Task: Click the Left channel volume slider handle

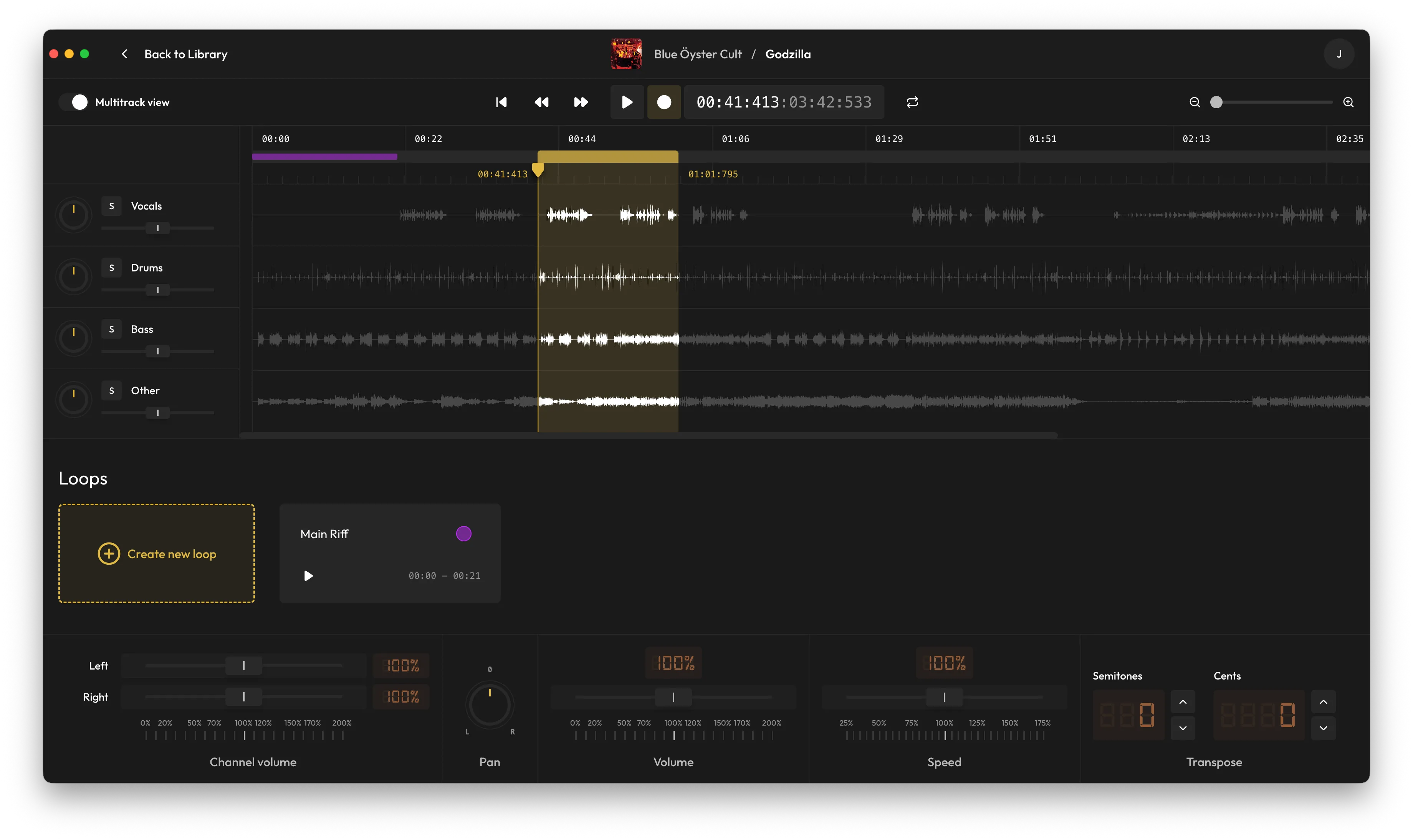Action: click(243, 666)
